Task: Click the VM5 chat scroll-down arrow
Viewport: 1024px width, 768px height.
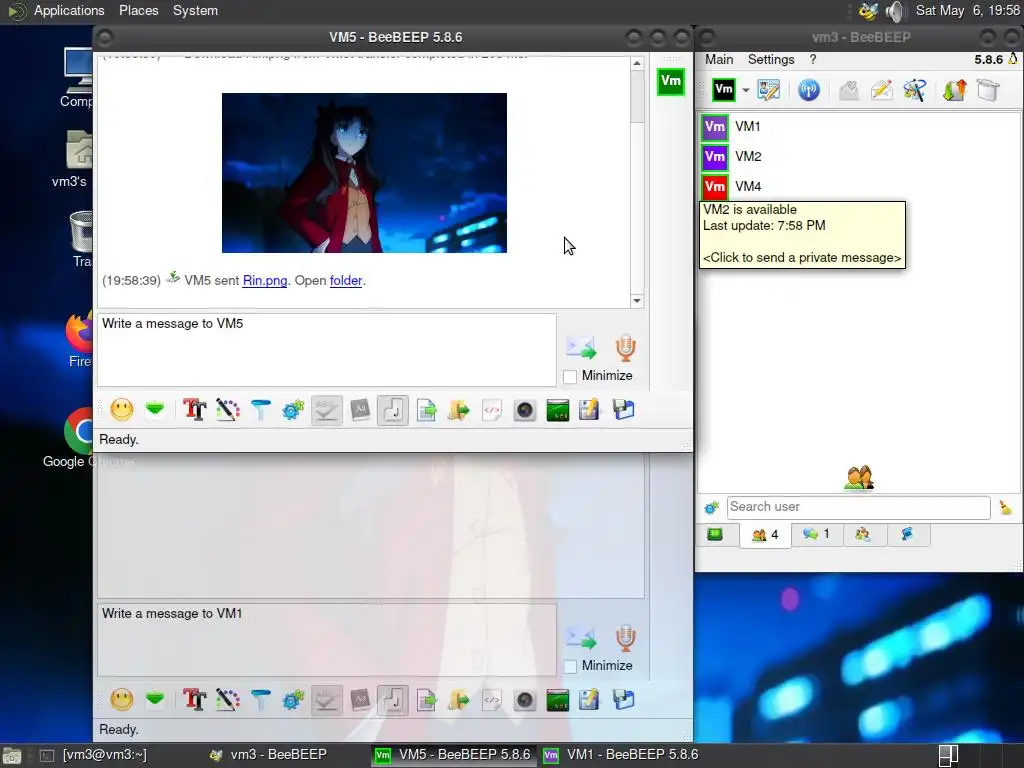Action: coord(637,301)
